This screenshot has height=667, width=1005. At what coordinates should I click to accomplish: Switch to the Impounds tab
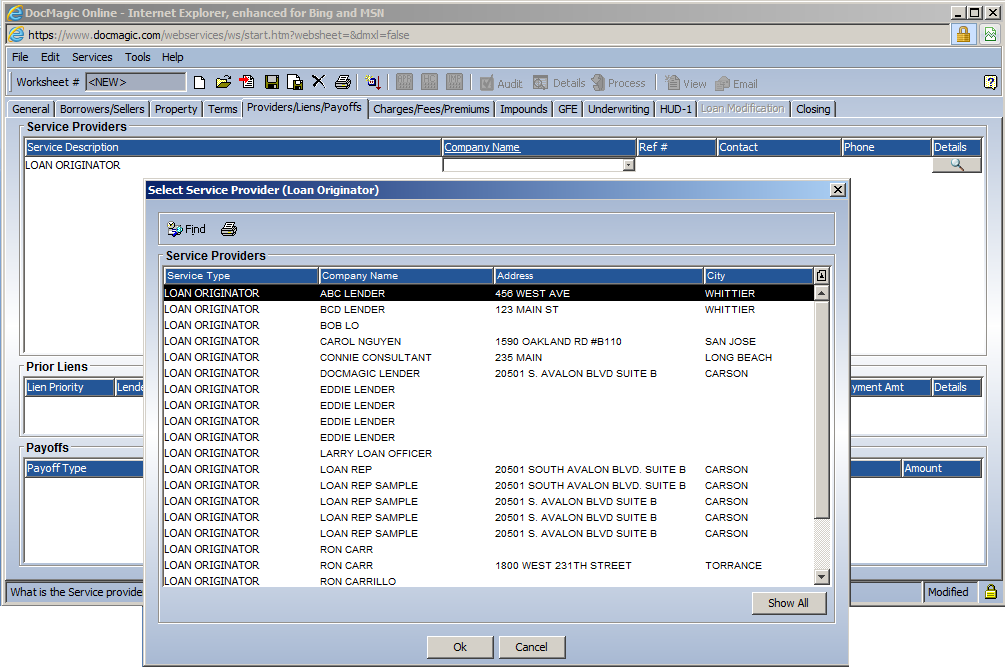point(524,109)
